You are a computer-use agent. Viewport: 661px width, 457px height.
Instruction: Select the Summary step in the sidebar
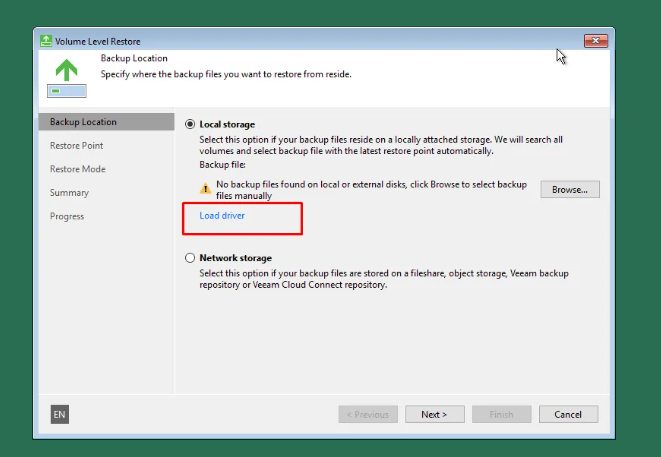[x=69, y=193]
